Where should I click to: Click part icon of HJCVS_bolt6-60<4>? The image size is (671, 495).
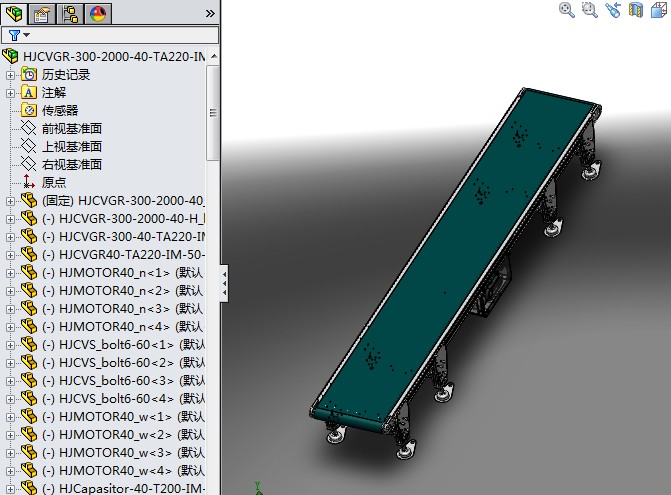click(29, 398)
